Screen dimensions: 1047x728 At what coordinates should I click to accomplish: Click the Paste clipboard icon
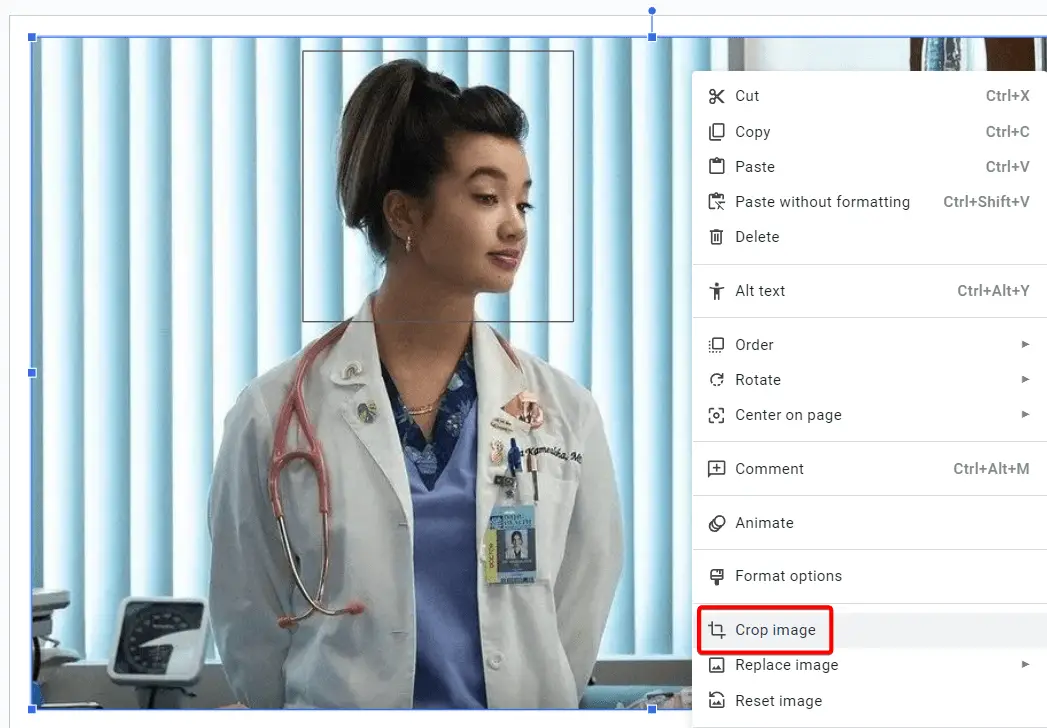point(716,166)
